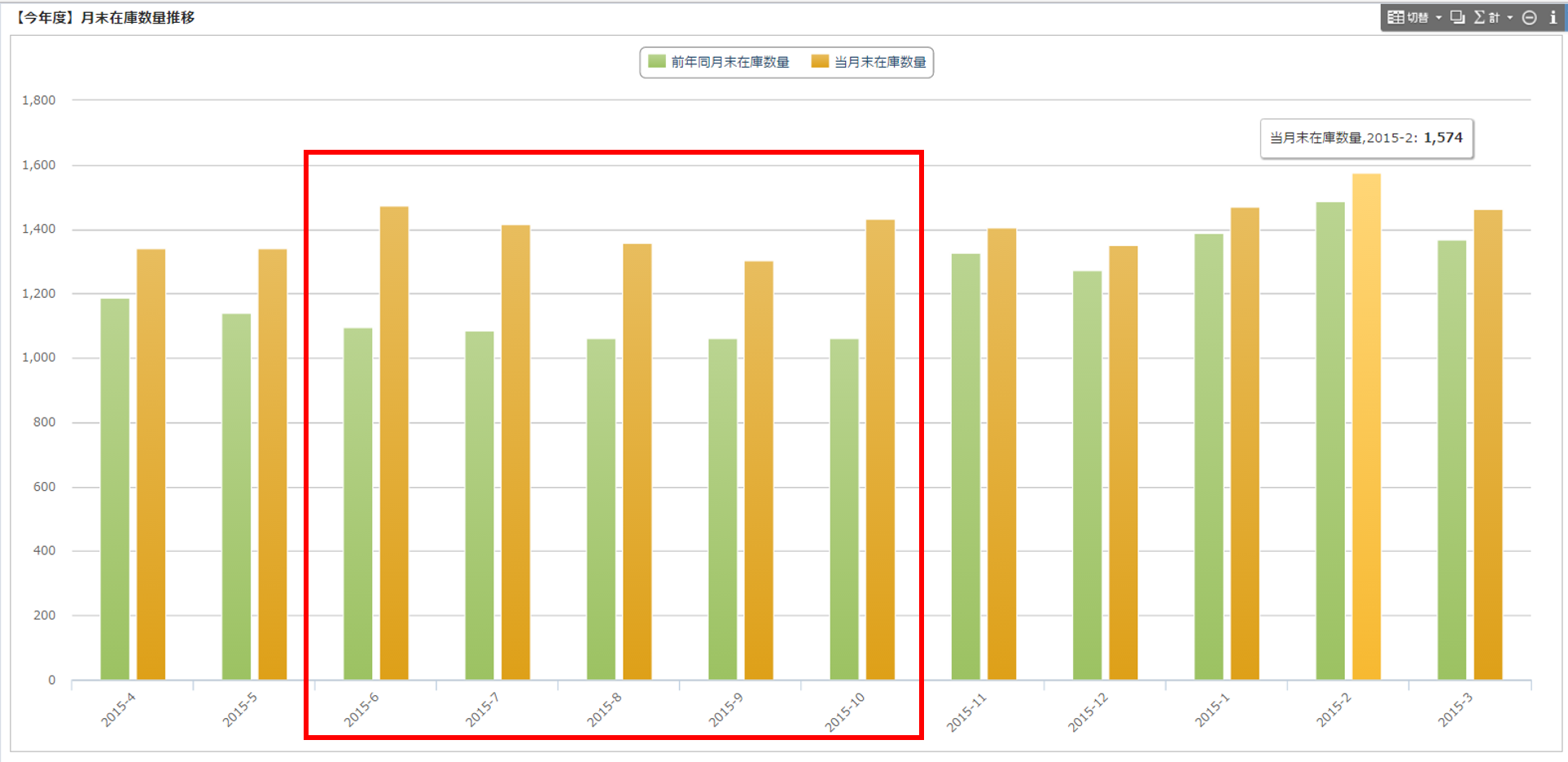The height and width of the screenshot is (762, 1568).
Task: Click the y-axis value 1,400
Action: click(x=39, y=229)
